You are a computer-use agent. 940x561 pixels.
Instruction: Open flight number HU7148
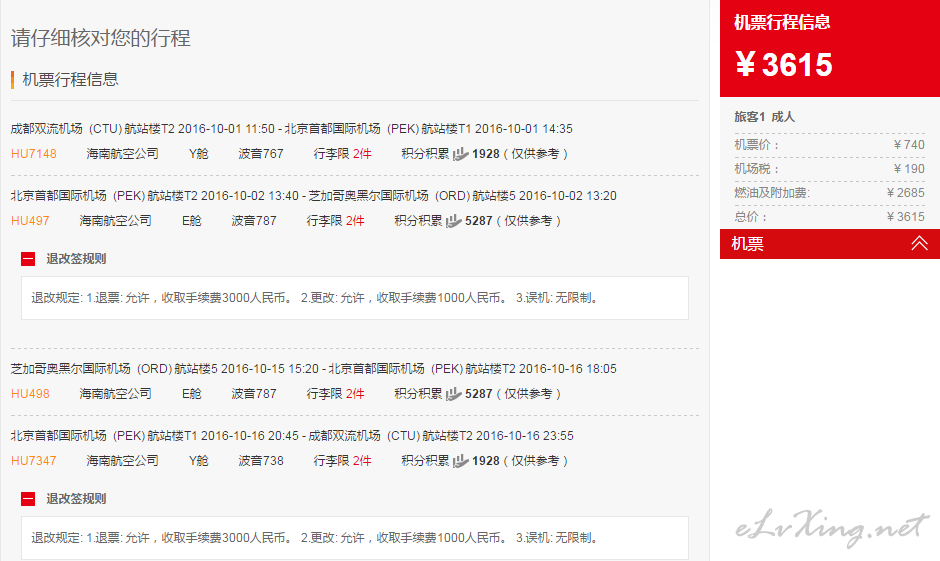34,154
